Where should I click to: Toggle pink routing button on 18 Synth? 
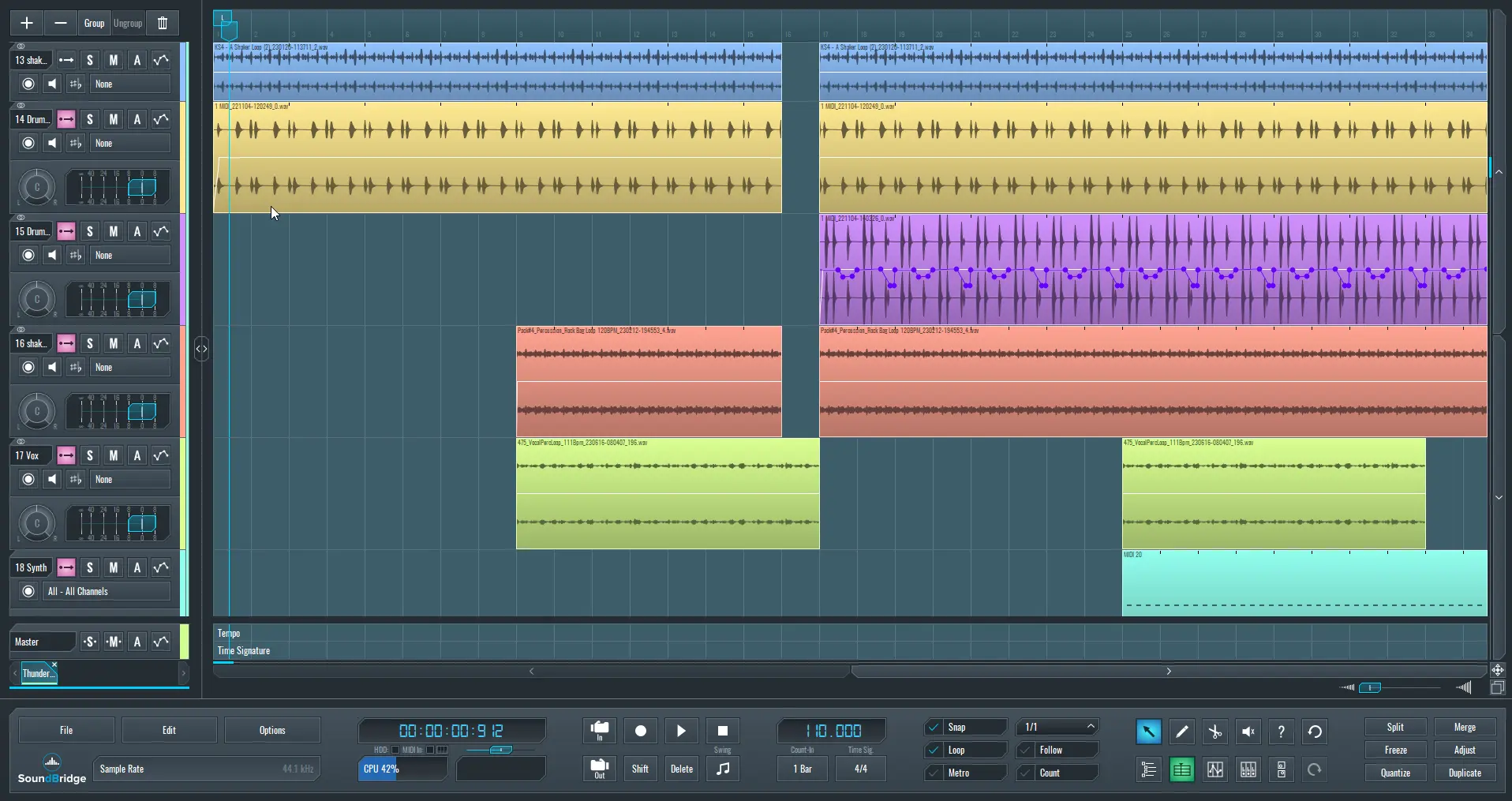pyautogui.click(x=66, y=567)
